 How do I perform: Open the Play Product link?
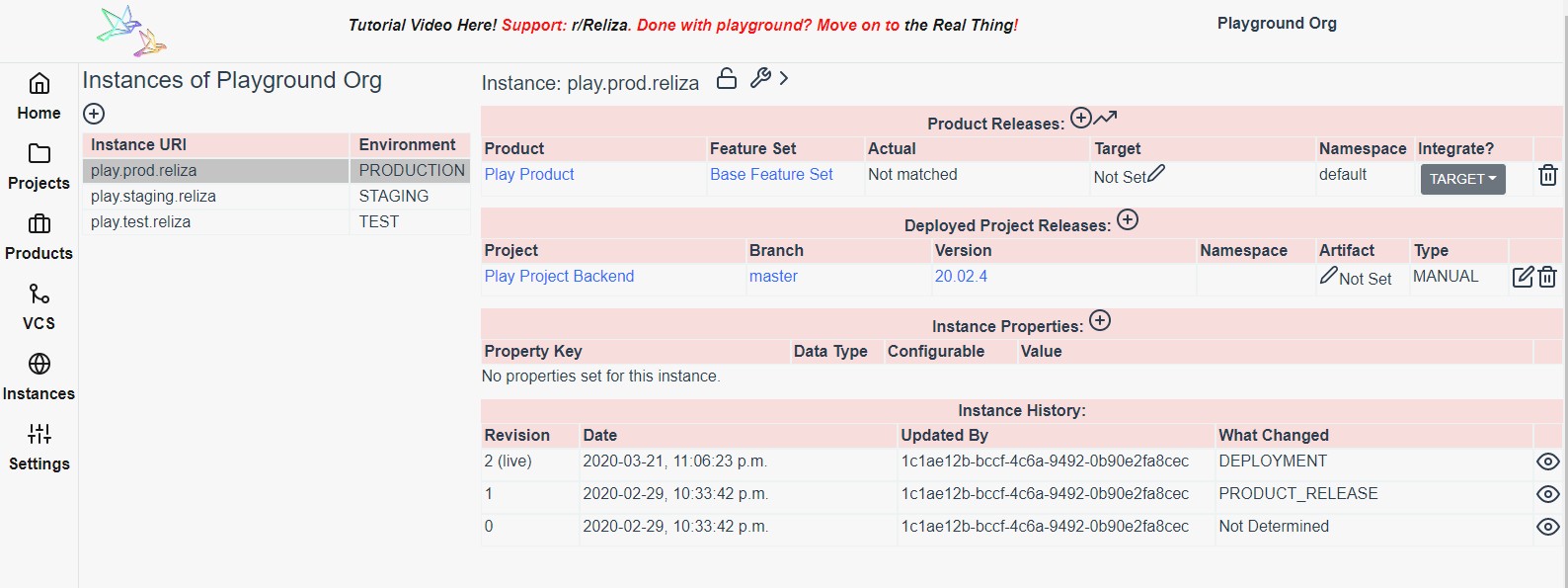pyautogui.click(x=529, y=175)
